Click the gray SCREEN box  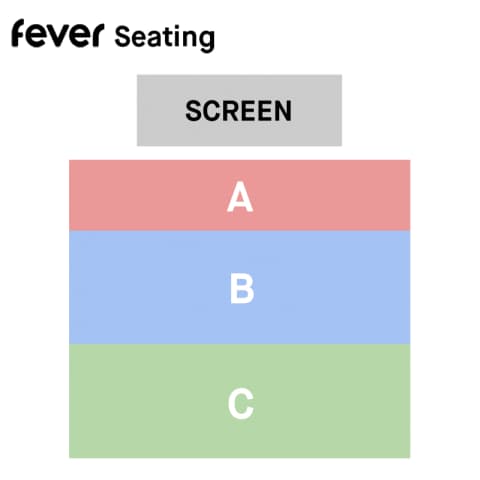coord(239,110)
